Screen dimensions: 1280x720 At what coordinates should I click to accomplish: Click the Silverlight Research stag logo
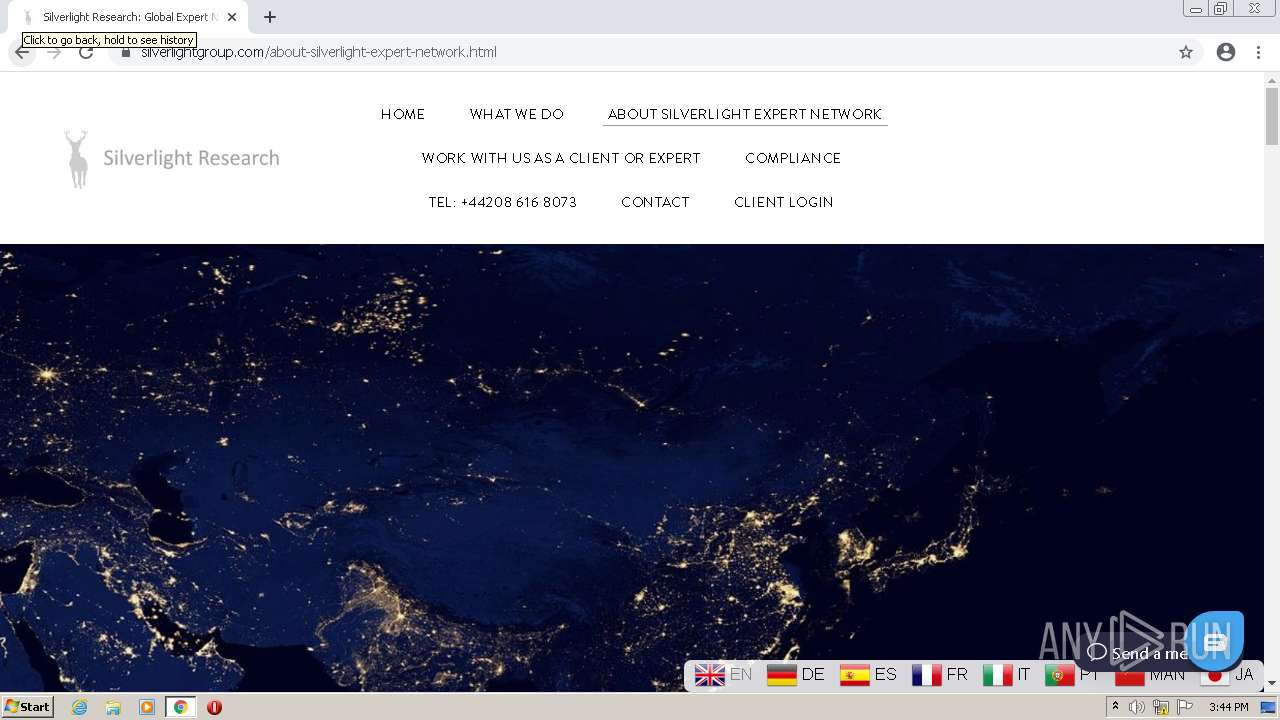[76, 158]
